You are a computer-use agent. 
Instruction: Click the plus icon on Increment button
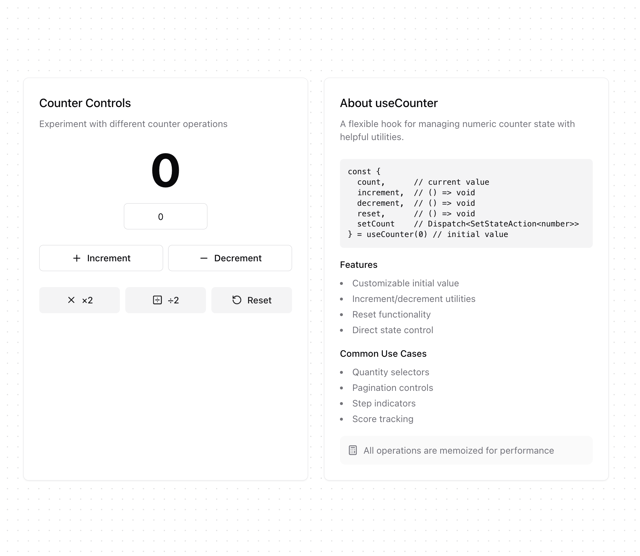[76, 258]
